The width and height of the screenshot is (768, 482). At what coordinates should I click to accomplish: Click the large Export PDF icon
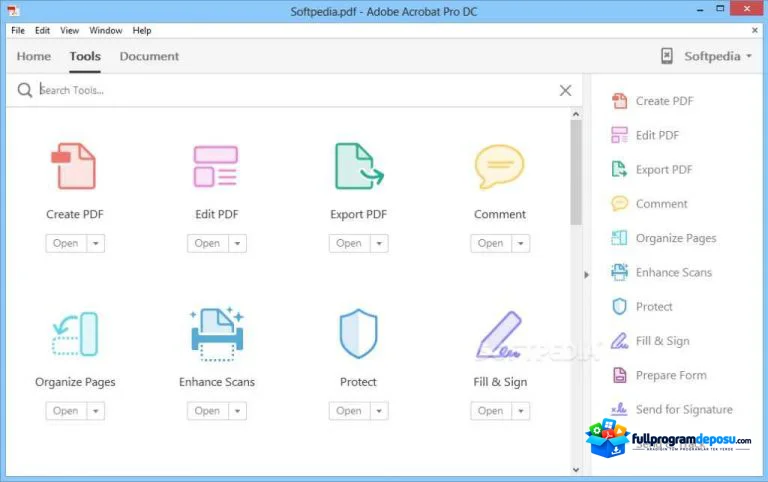tap(359, 166)
